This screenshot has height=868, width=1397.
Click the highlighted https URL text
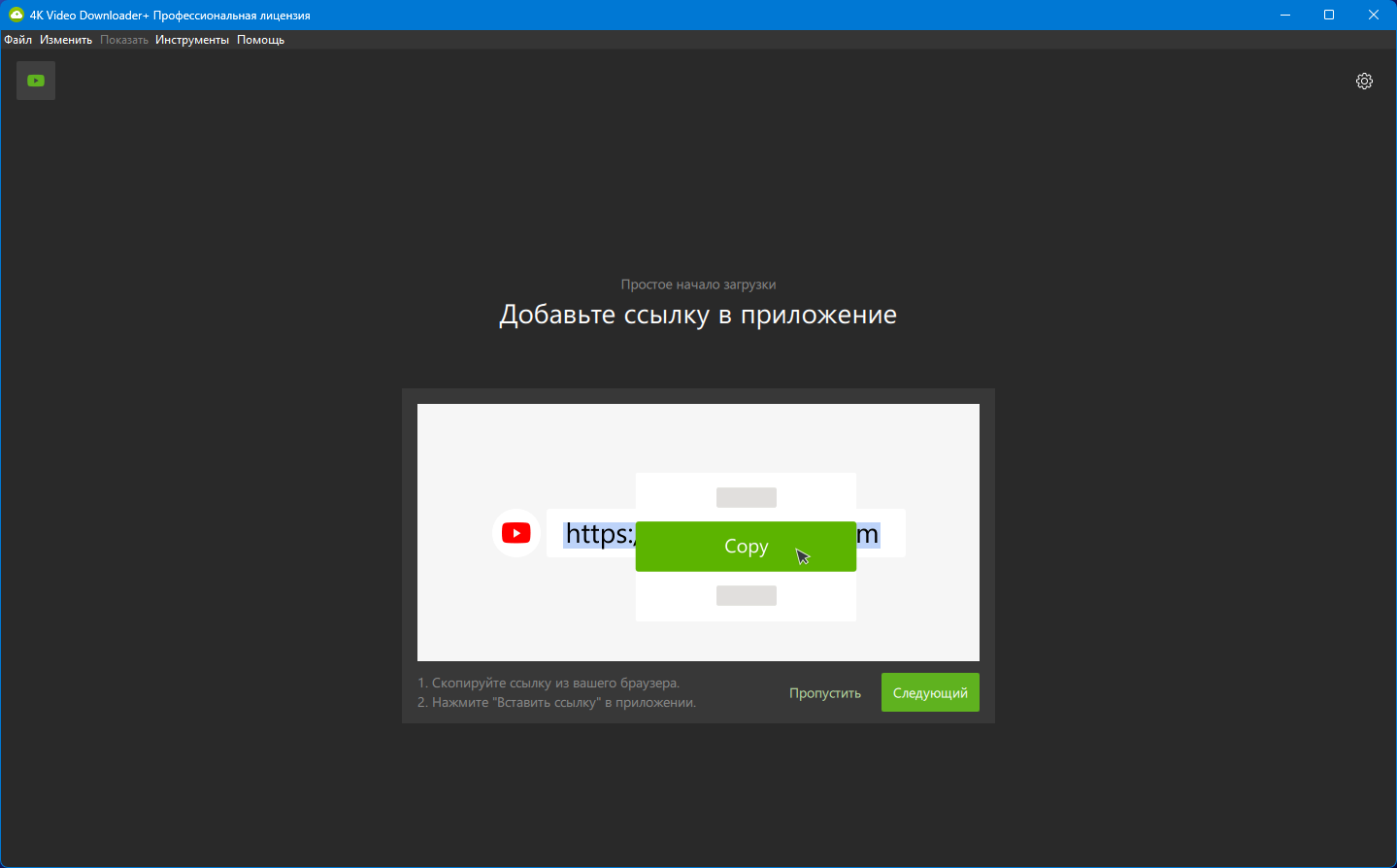coord(599,534)
